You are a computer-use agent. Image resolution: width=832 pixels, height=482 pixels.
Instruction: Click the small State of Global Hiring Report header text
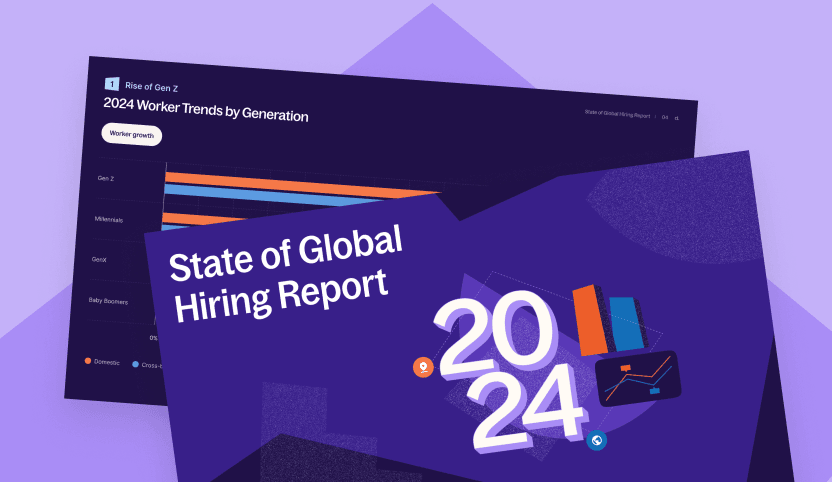[617, 115]
